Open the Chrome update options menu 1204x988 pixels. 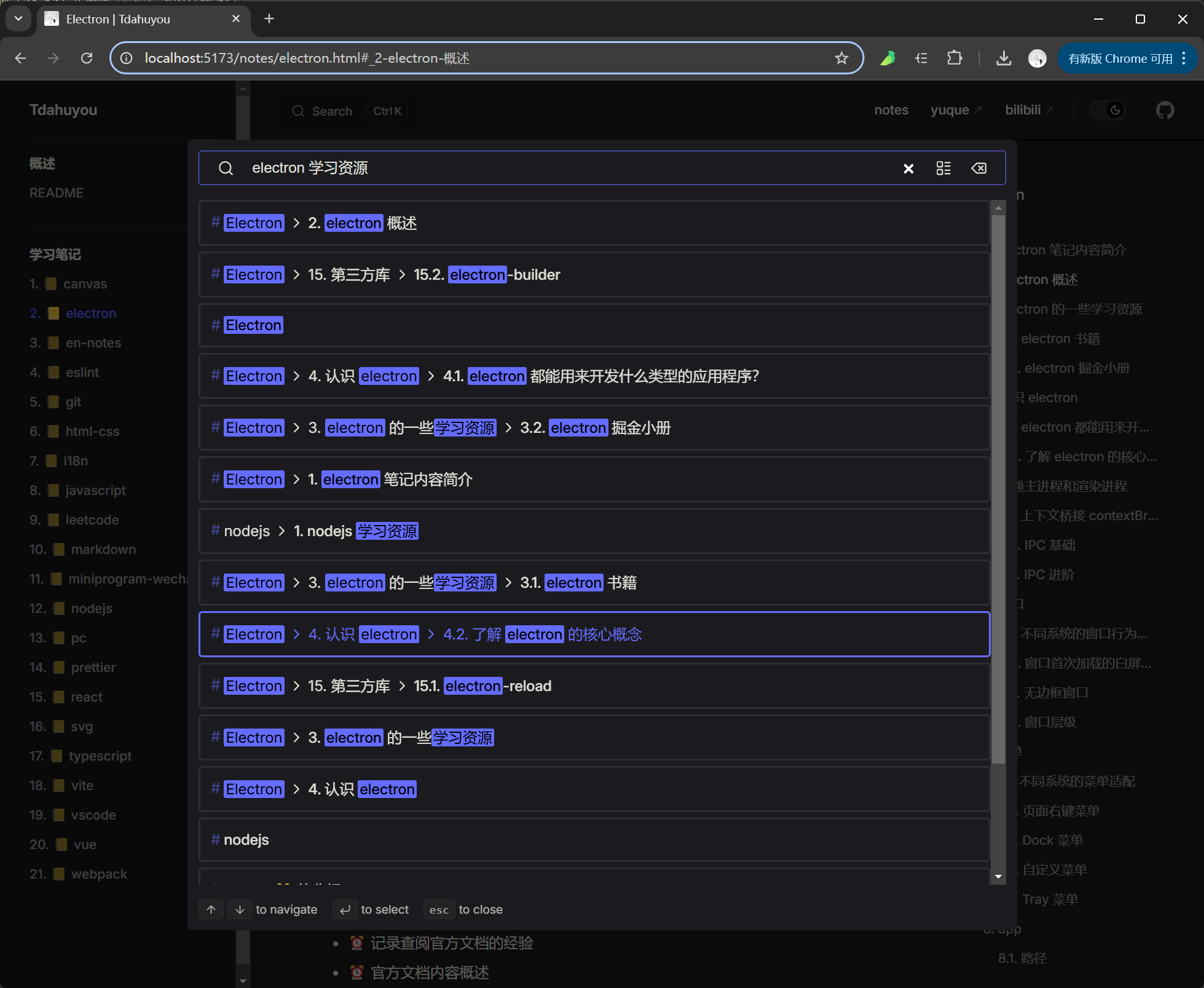coord(1184,58)
